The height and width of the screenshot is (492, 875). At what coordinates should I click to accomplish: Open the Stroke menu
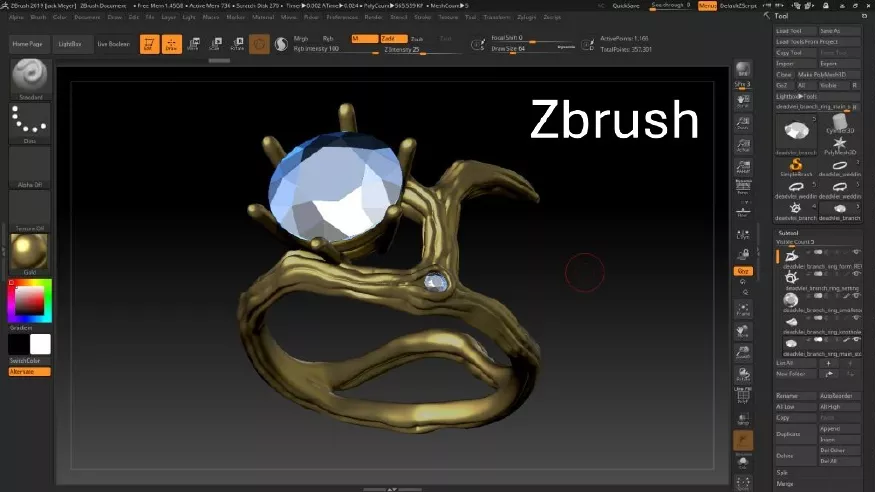tap(422, 17)
